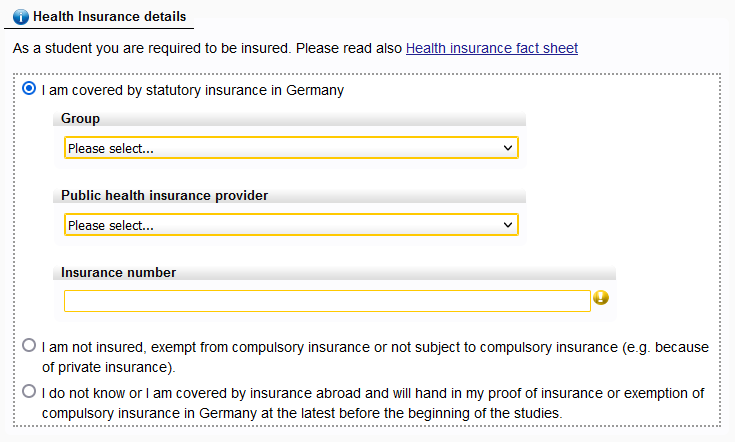Open the Health insurance fact sheet link
Viewport: 735px width, 442px height.
[x=492, y=48]
